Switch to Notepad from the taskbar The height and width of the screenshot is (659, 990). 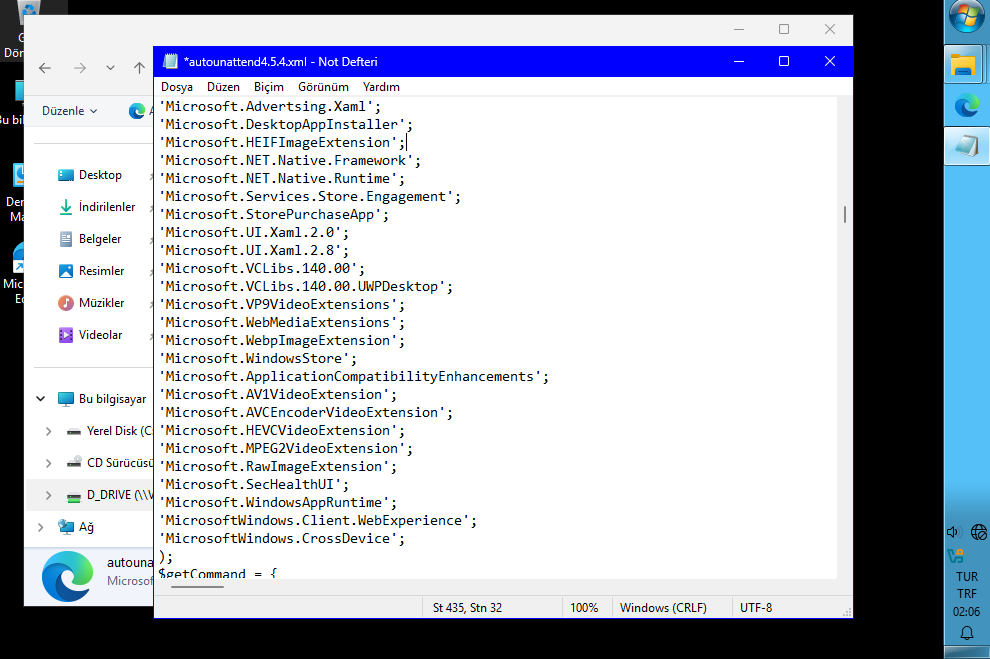pyautogui.click(x=967, y=146)
